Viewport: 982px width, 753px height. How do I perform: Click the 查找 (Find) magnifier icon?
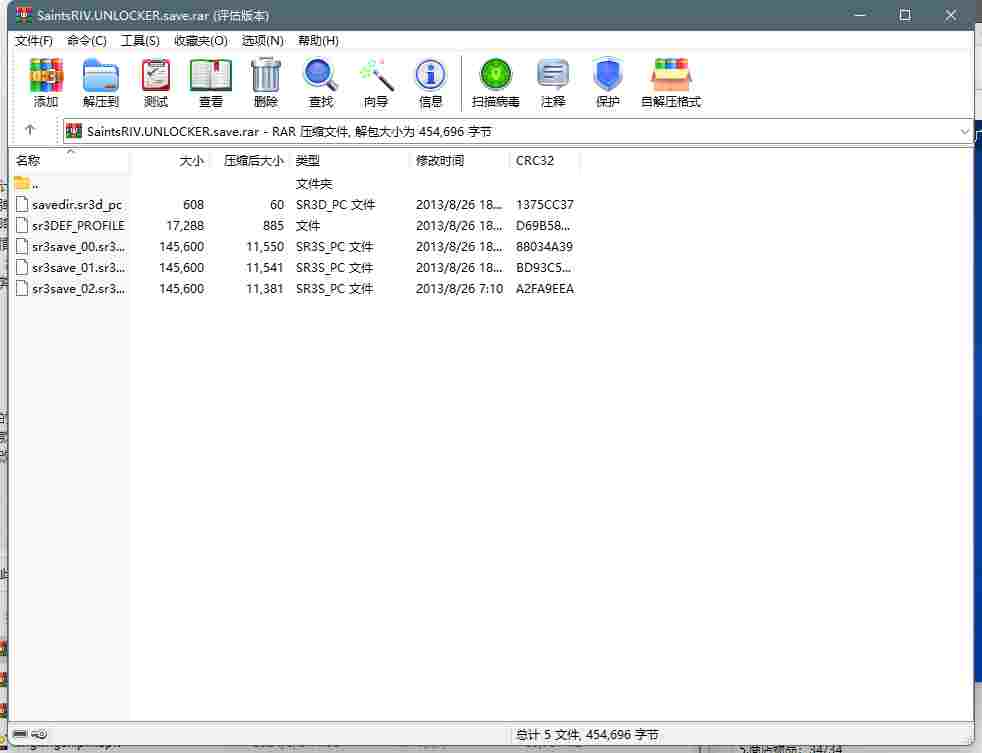[x=321, y=75]
